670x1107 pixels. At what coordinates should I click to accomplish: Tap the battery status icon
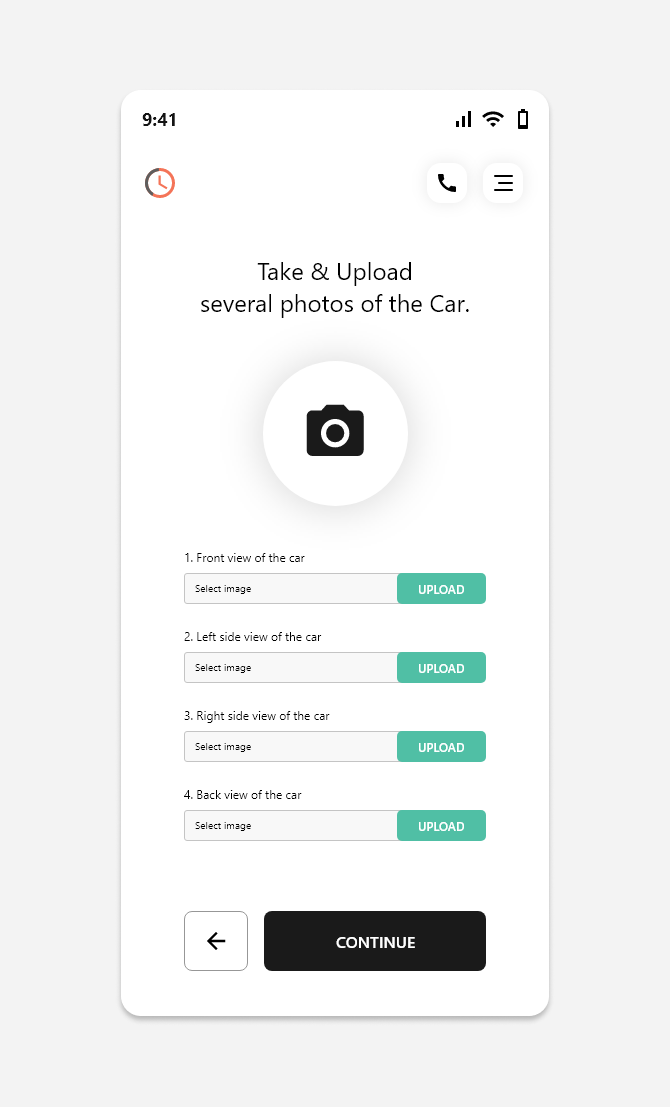click(x=523, y=119)
